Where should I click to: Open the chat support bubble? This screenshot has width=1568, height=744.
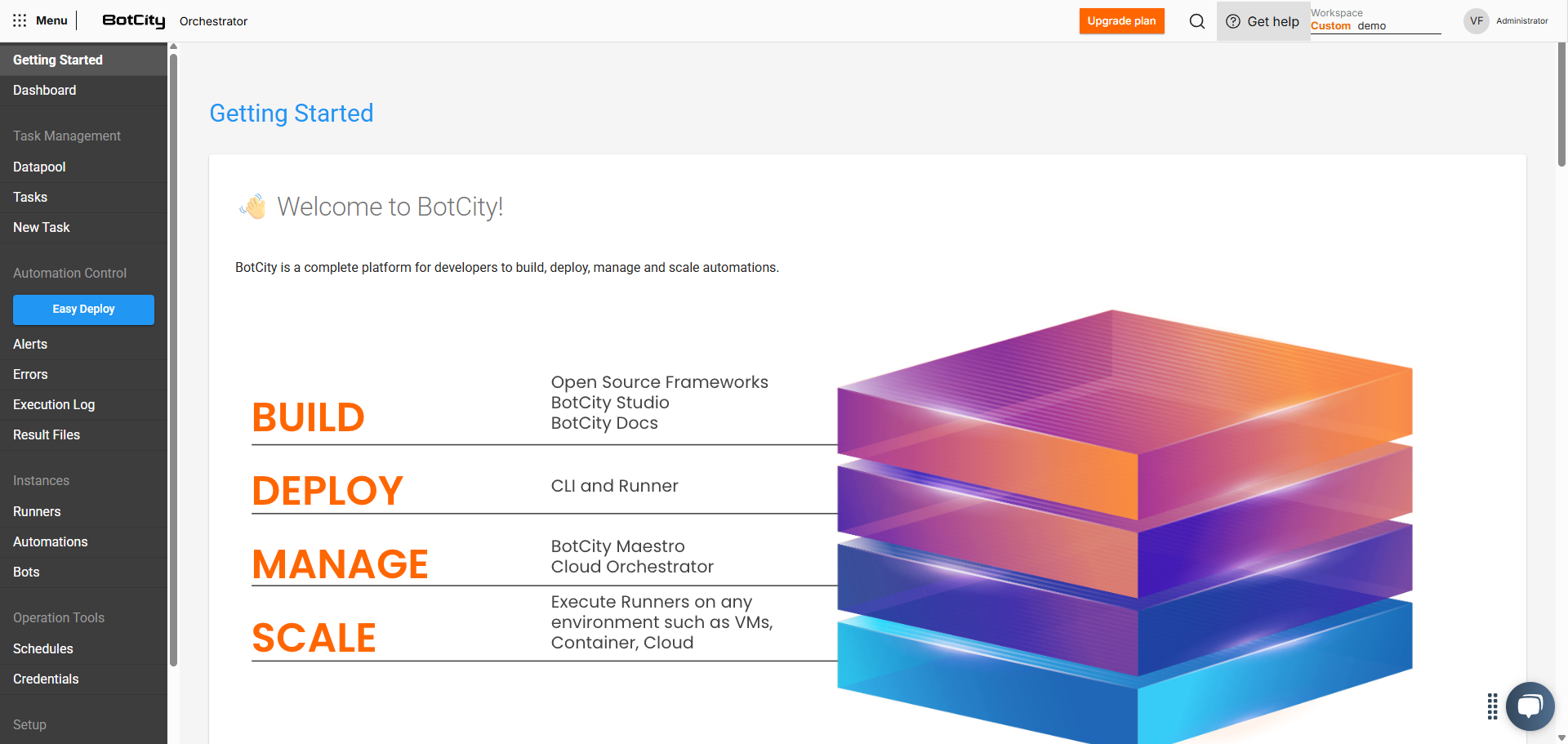1530,706
